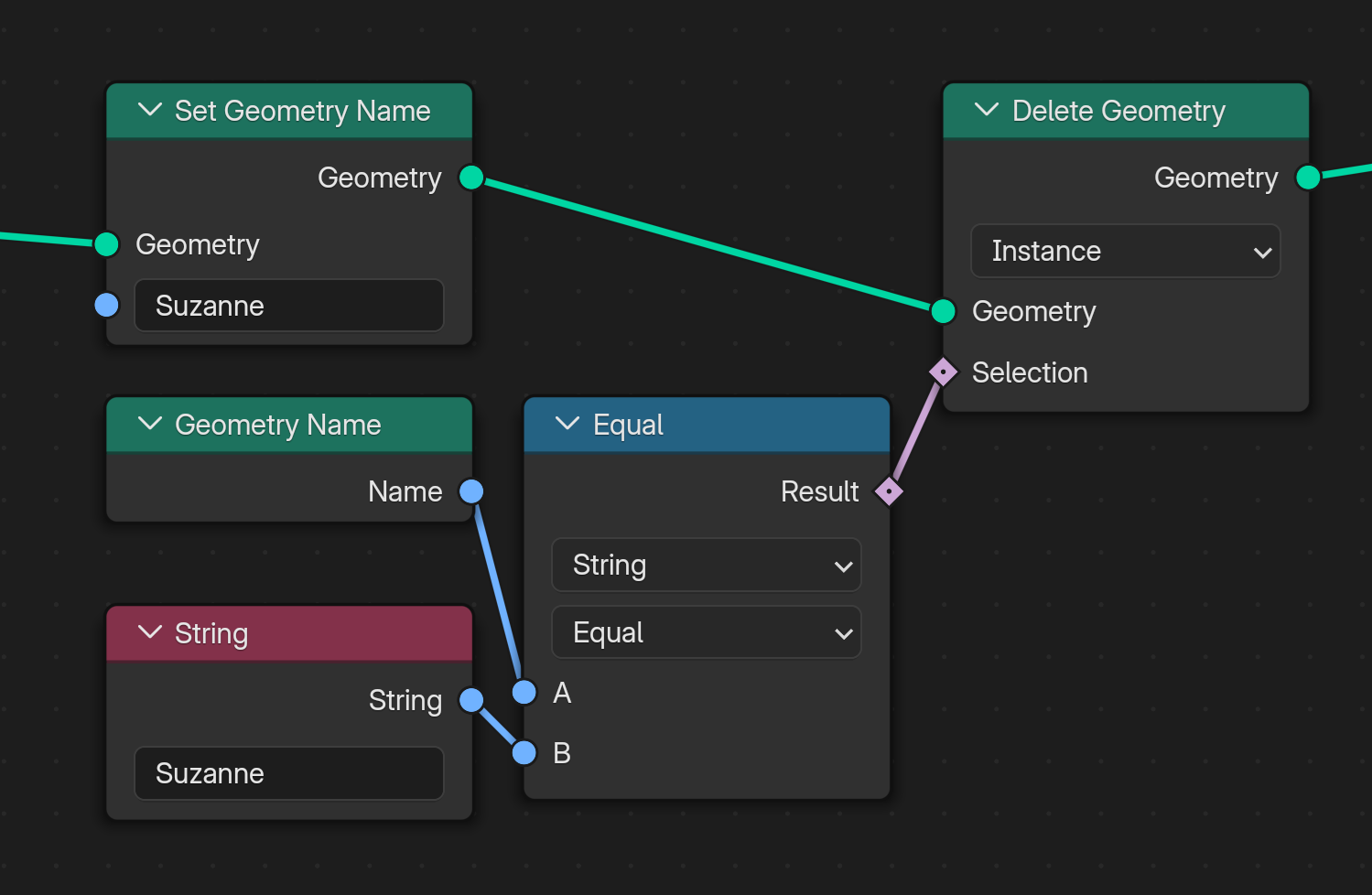Click the String output socket
Viewport: 1372px width, 895px height.
click(471, 700)
